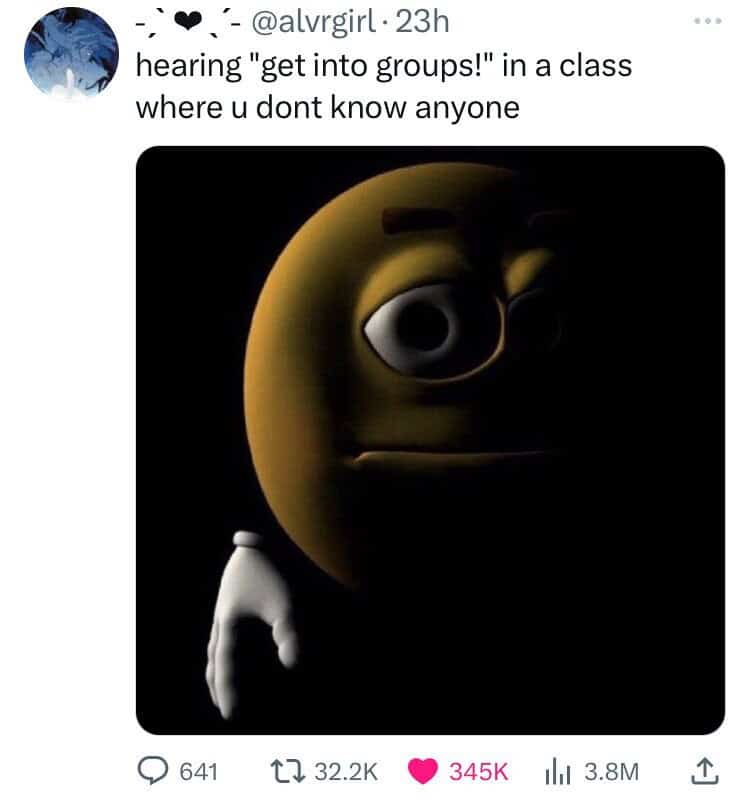Click the "get into groups!" tweet text
Viewport: 750px width, 801px height.
[x=369, y=67]
